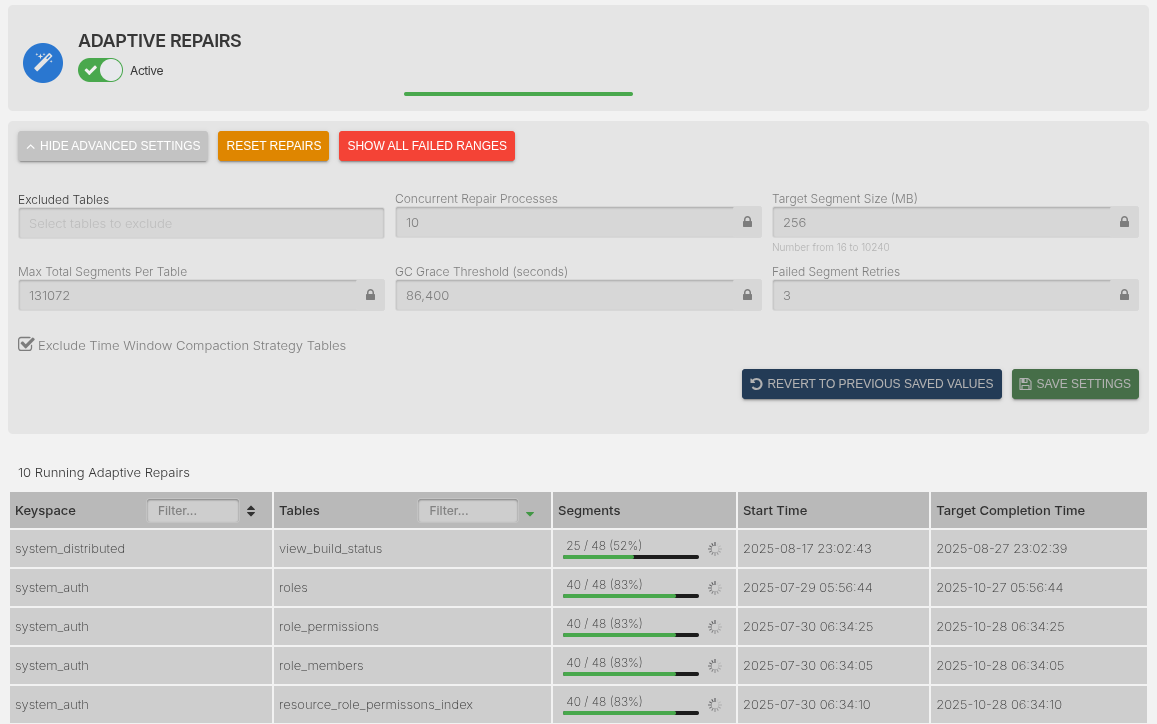This screenshot has height=724, width=1157.
Task: Click the Keyspace filter input field
Action: (x=192, y=511)
